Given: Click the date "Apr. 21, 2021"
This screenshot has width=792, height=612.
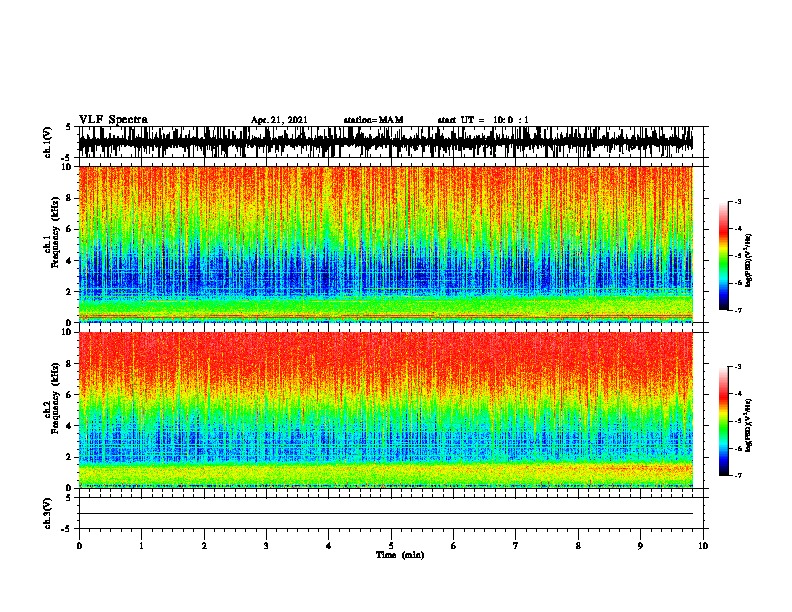Looking at the screenshot, I should click(279, 120).
